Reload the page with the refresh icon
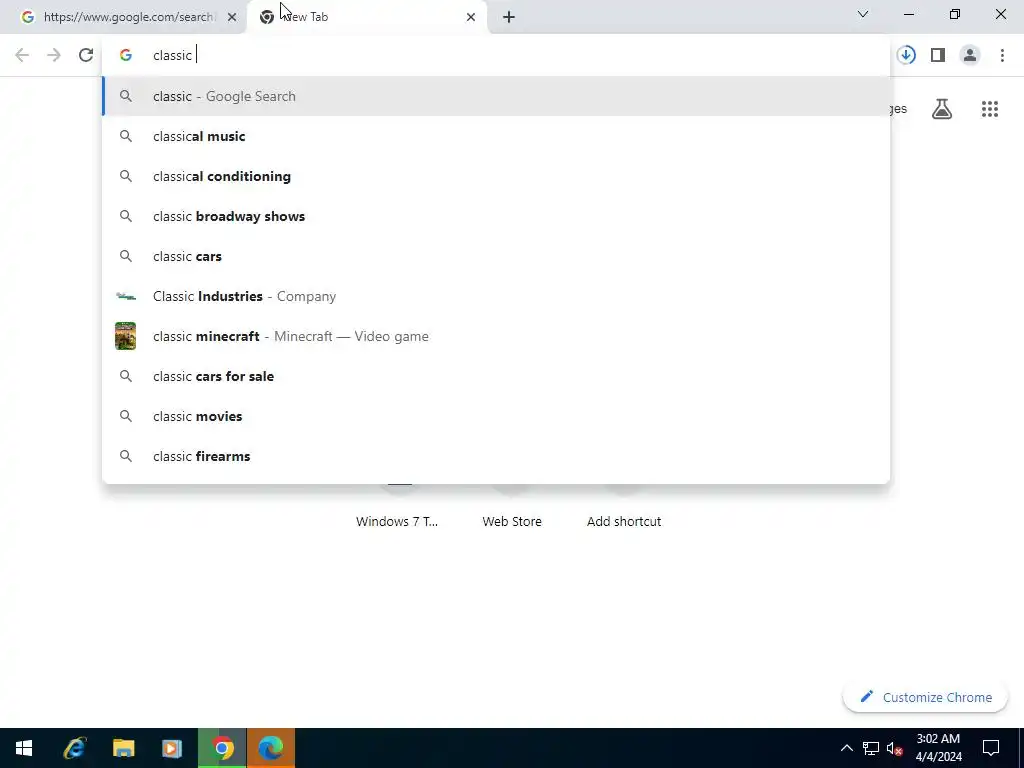The image size is (1024, 768). (x=86, y=55)
